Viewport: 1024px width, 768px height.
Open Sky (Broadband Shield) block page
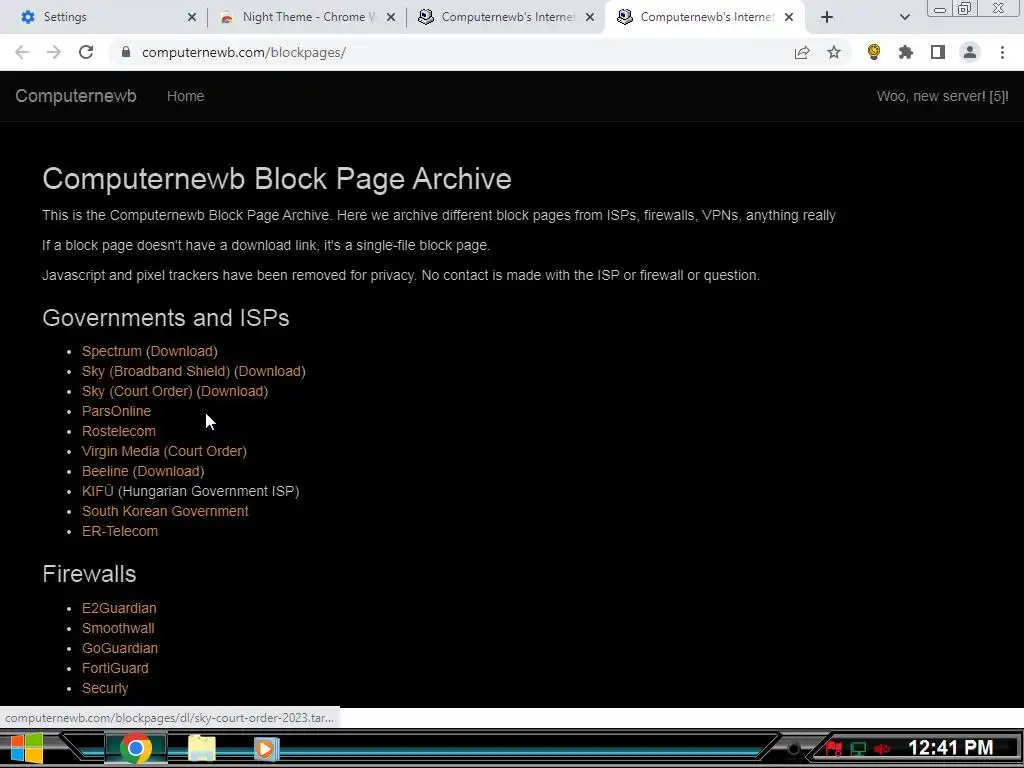156,371
